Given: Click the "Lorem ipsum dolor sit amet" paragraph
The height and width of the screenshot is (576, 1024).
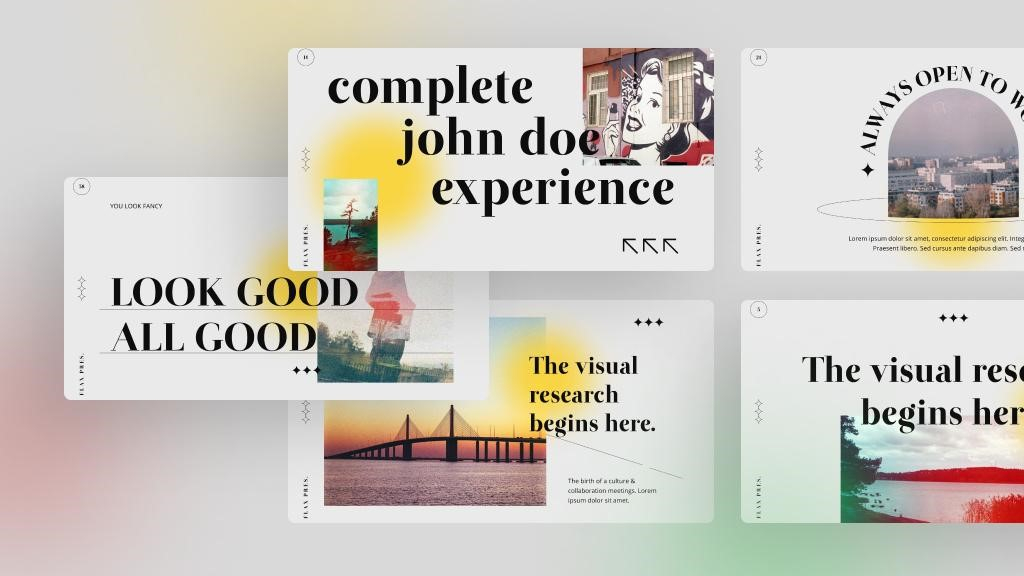Looking at the screenshot, I should [x=936, y=244].
